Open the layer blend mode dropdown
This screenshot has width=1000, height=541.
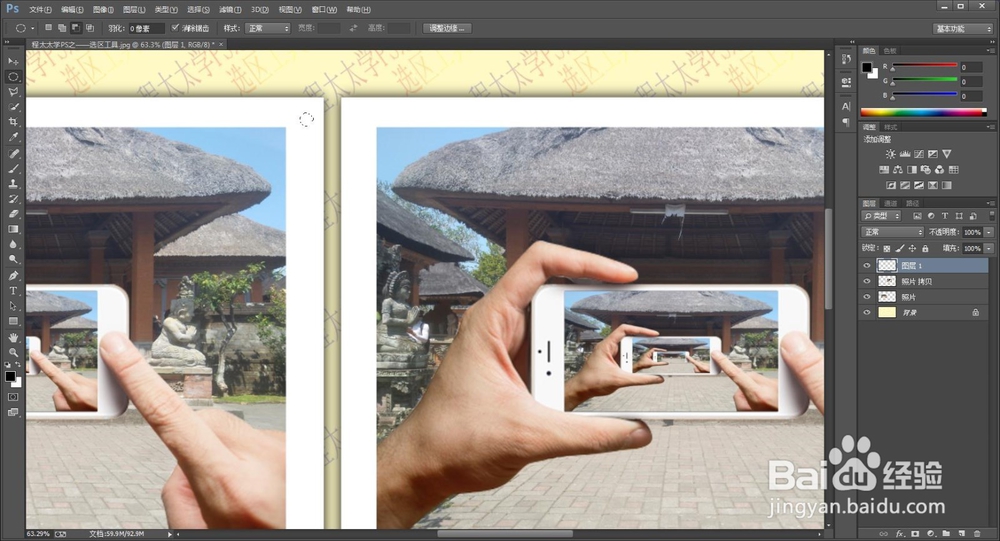pos(892,232)
